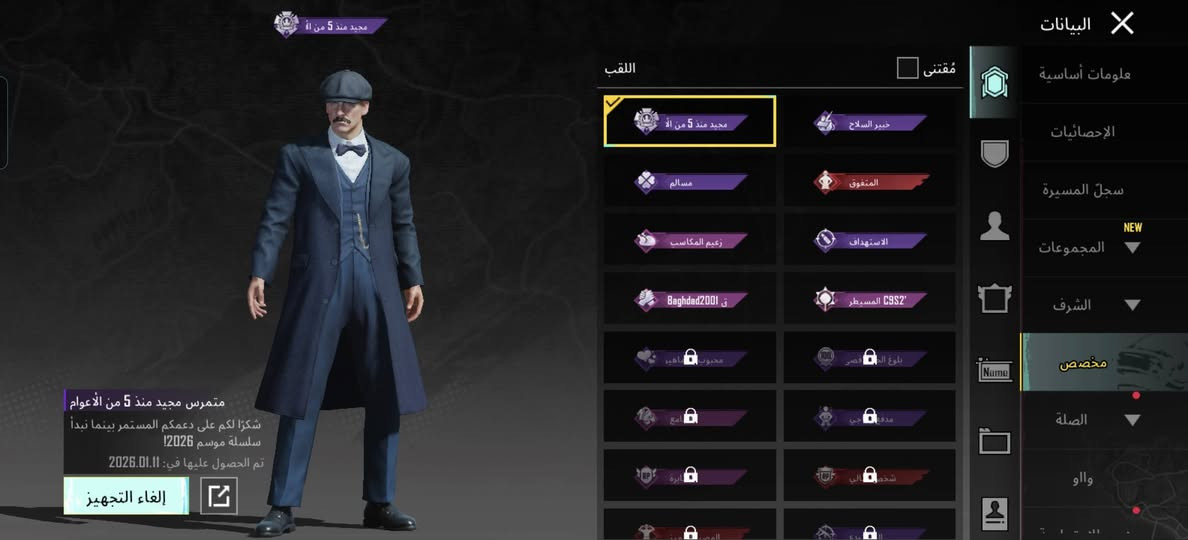The width and height of the screenshot is (1188, 540).
Task: Open the الإحصائيات statistics tab
Action: tap(1083, 132)
